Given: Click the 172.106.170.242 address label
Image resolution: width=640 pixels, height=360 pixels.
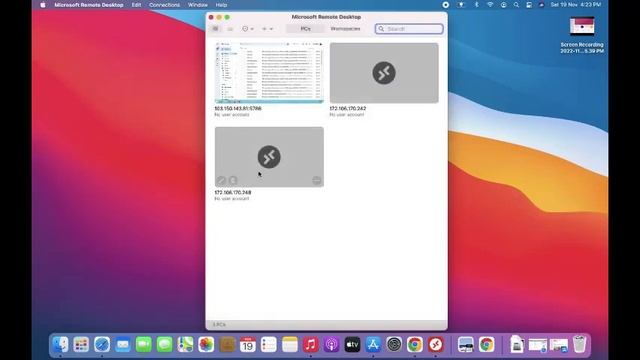Looking at the screenshot, I should (x=348, y=109).
